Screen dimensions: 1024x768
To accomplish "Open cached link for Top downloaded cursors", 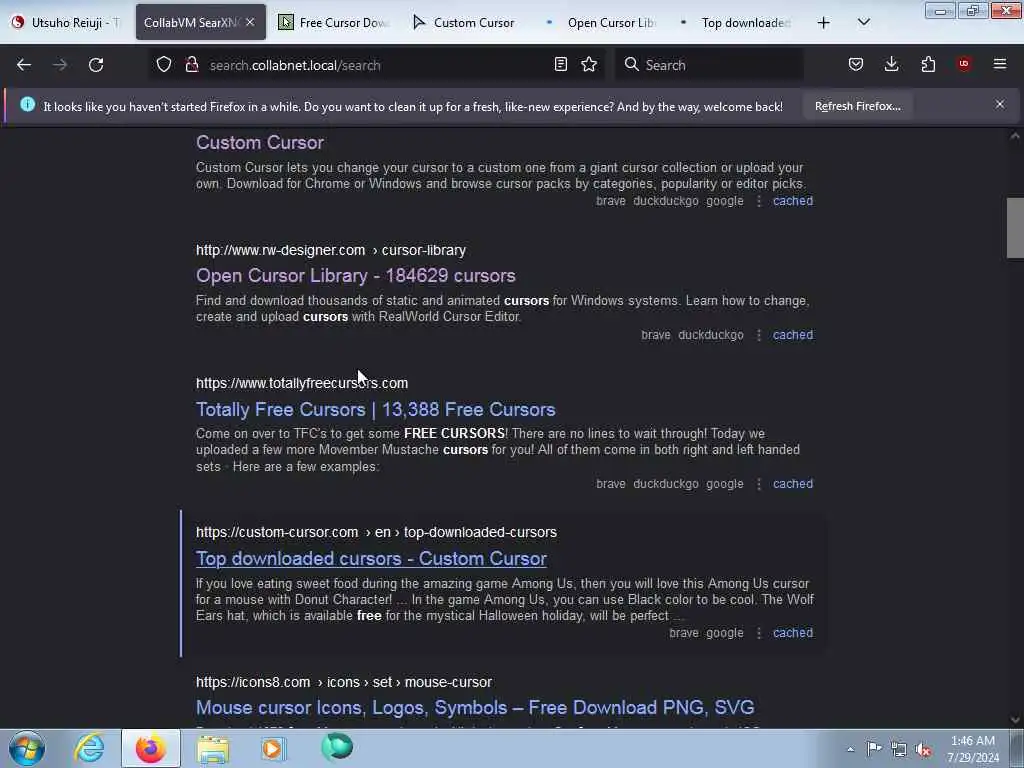I will pos(793,633).
